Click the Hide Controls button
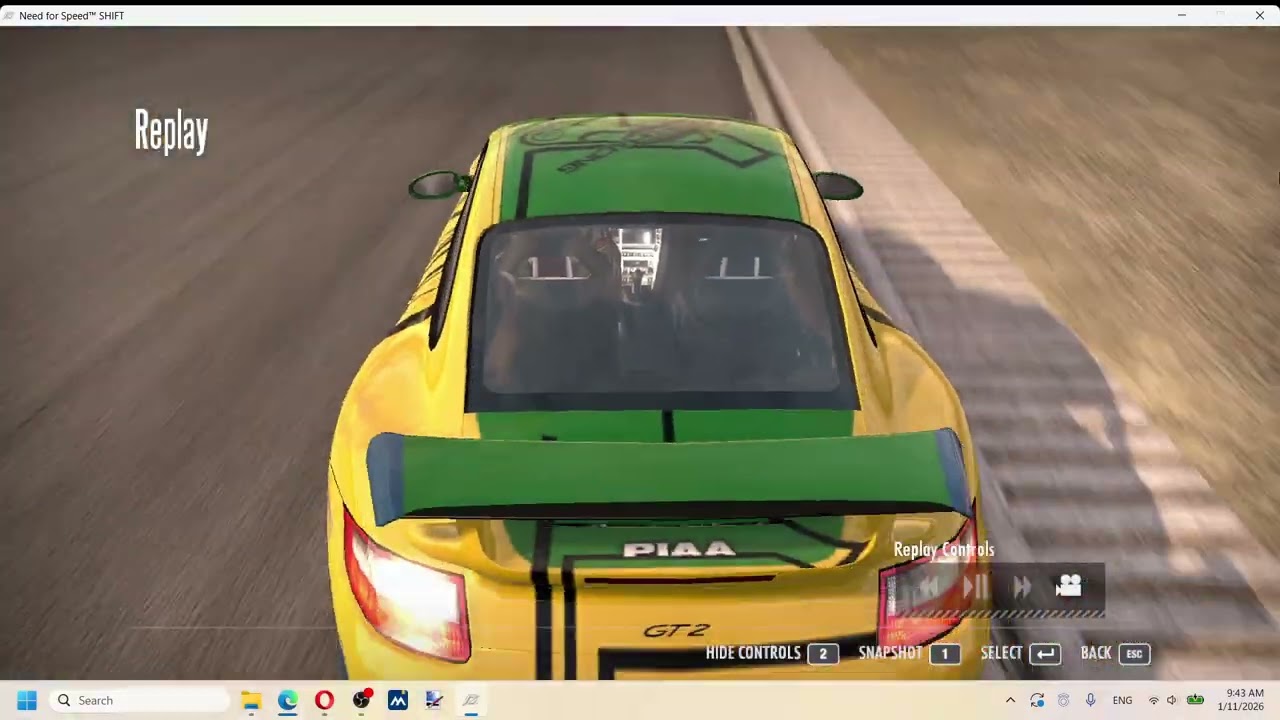The width and height of the screenshot is (1280, 720). point(772,653)
